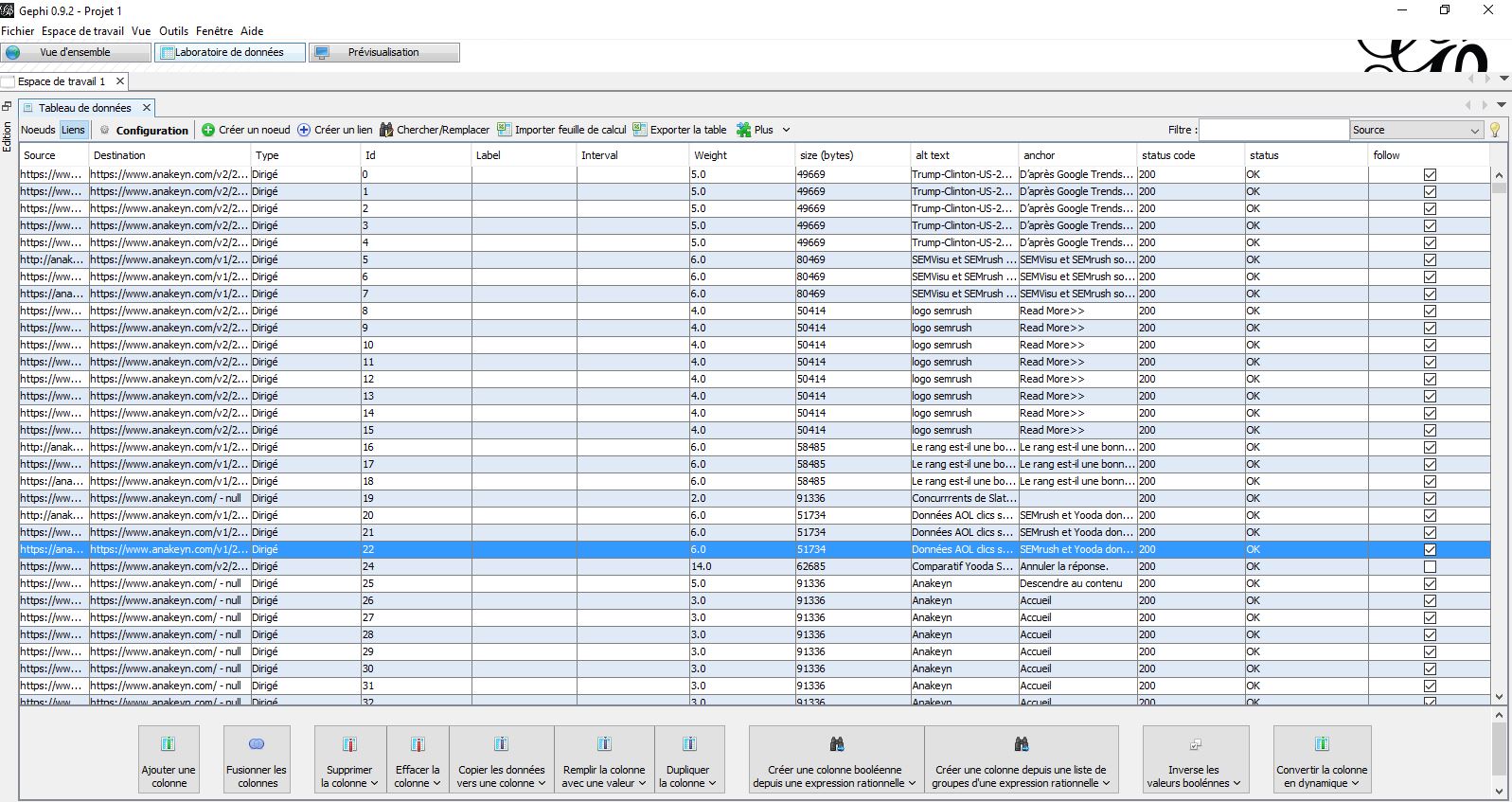Image resolution: width=1512 pixels, height=802 pixels.
Task: Open the Vue menu
Action: point(141,31)
